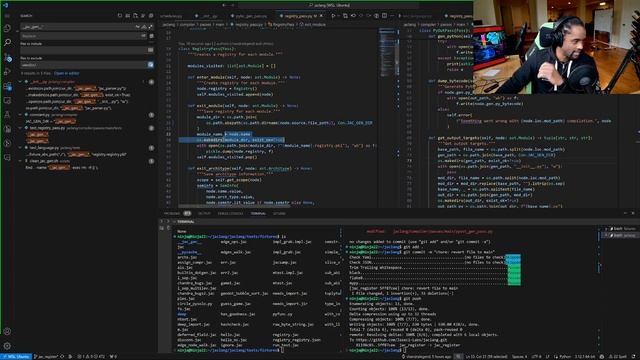The image size is (640, 360).
Task: Toggle Match Case in search field
Action: 138,27
